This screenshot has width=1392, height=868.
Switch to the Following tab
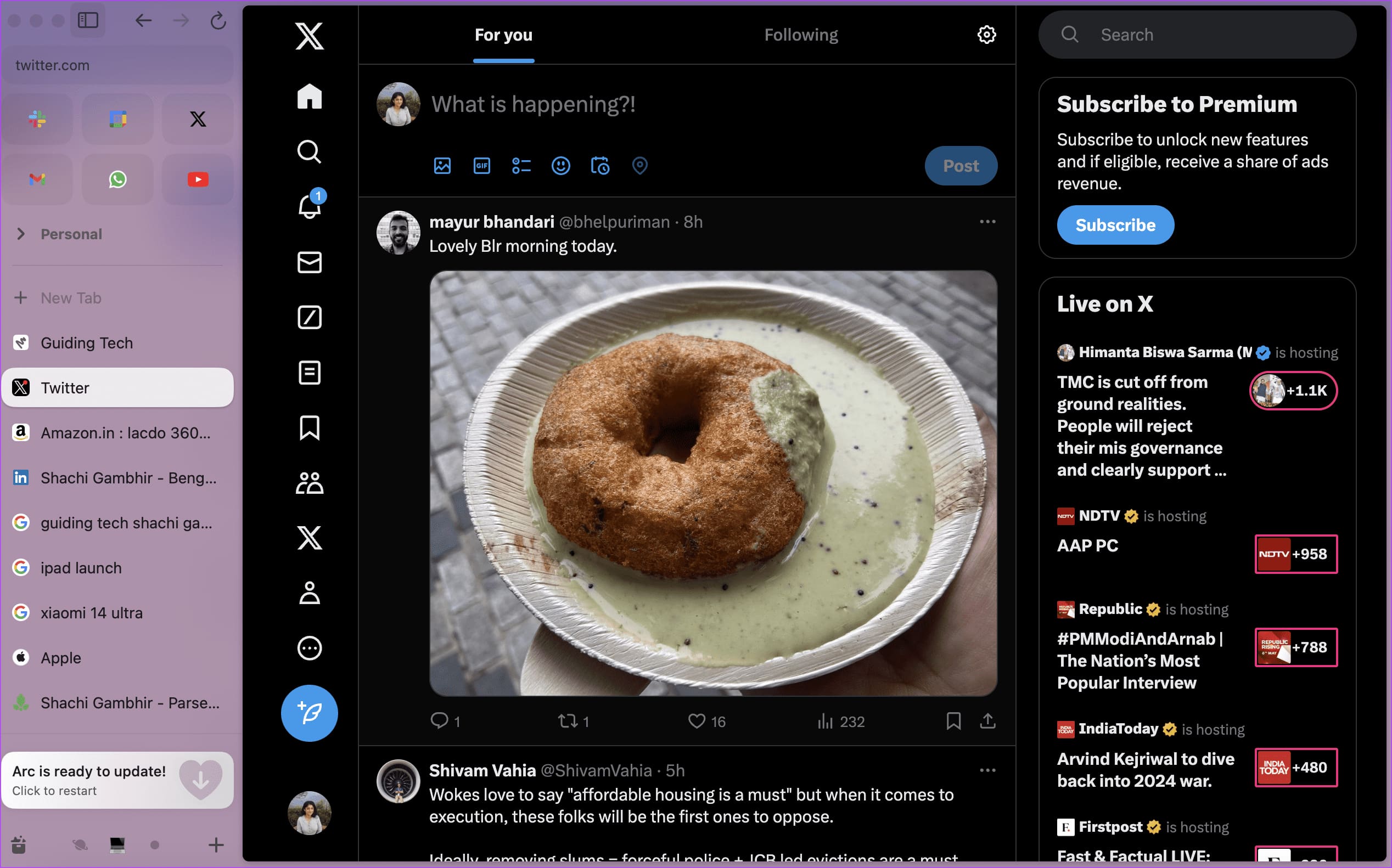point(799,34)
